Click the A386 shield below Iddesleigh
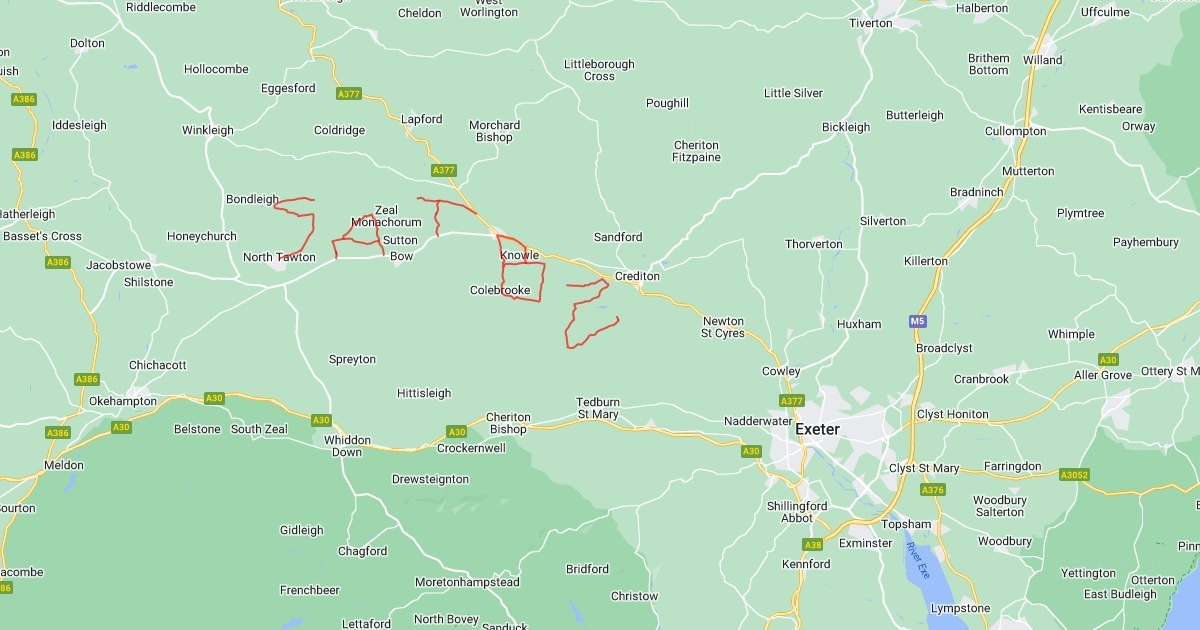This screenshot has height=630, width=1200. (25, 155)
